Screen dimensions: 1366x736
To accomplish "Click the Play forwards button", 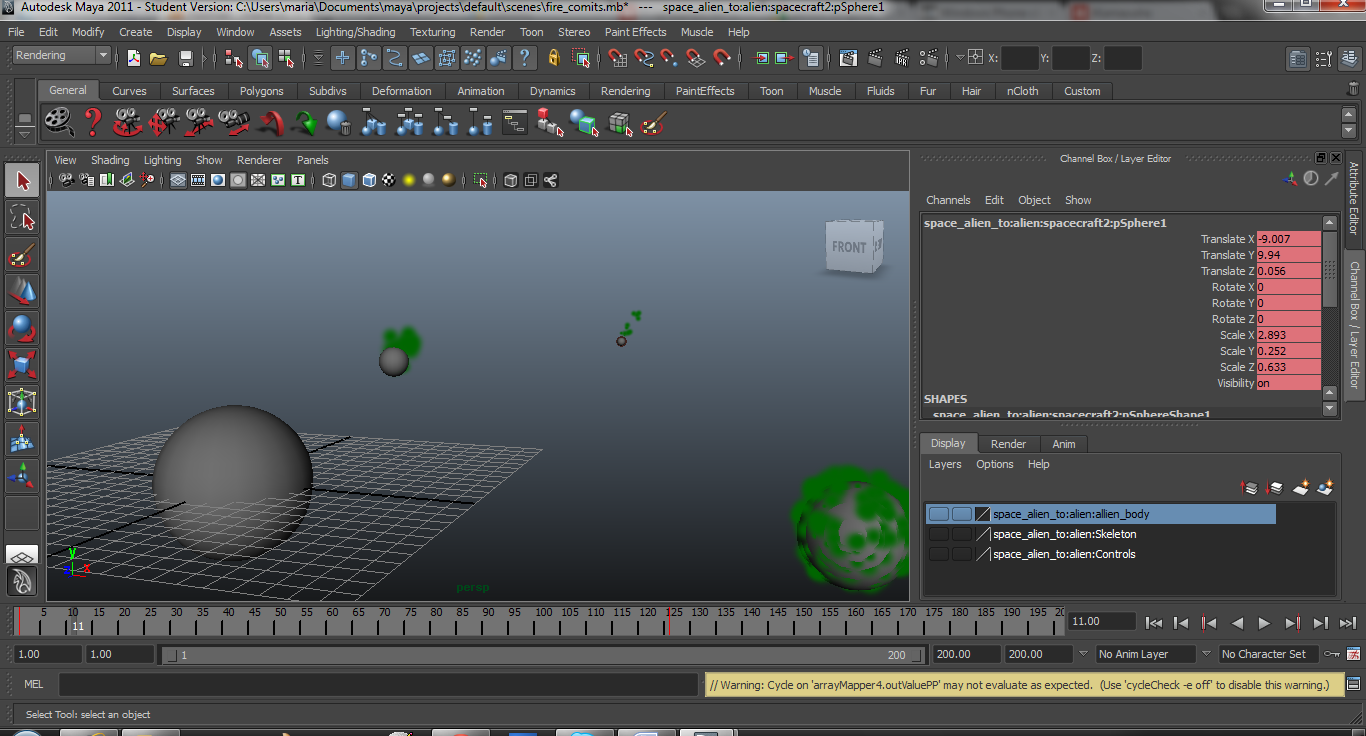I will tap(1264, 623).
